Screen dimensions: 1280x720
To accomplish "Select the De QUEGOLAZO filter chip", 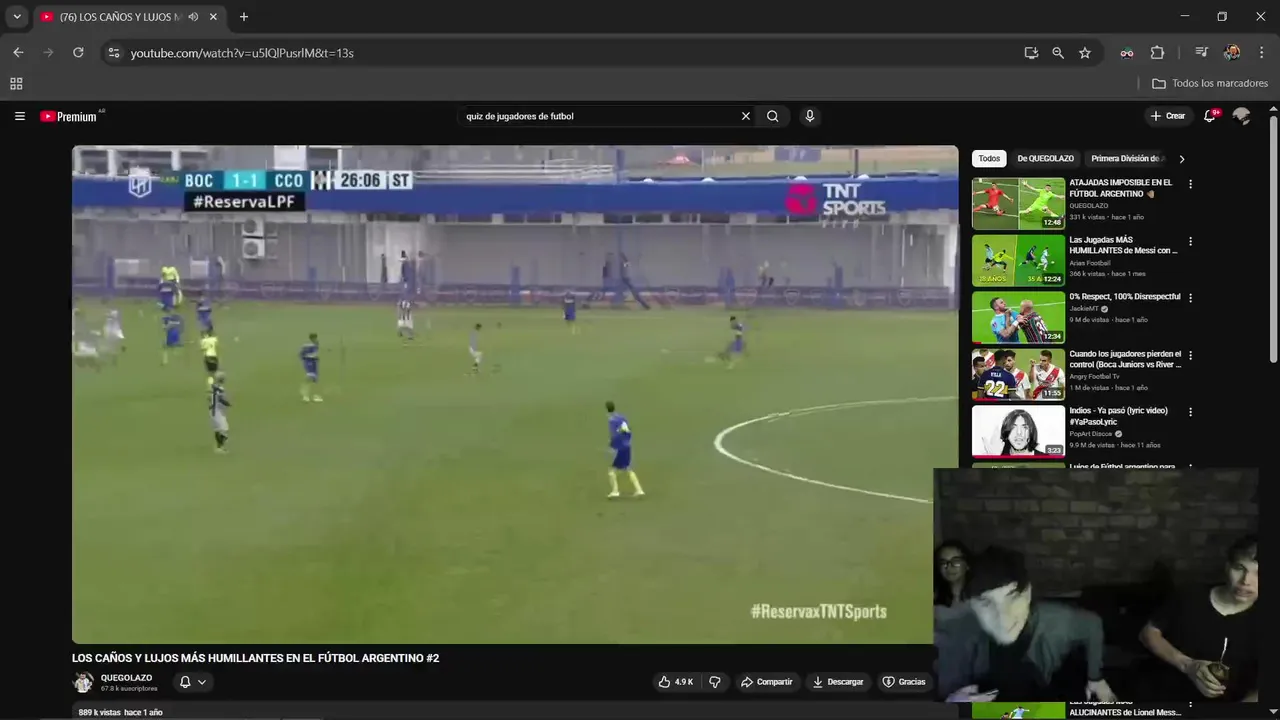I will (x=1045, y=159).
